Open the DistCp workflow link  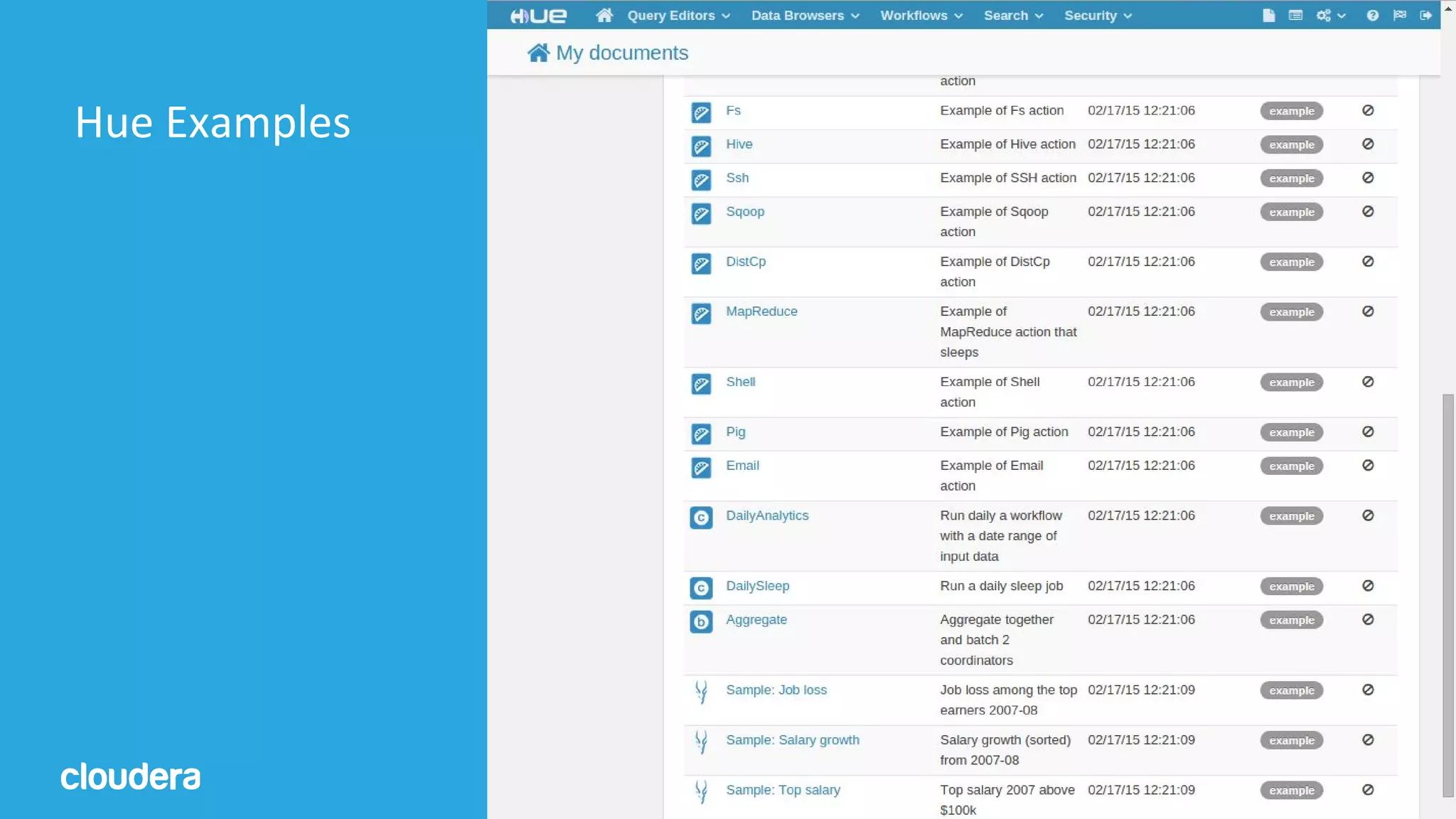(x=745, y=262)
